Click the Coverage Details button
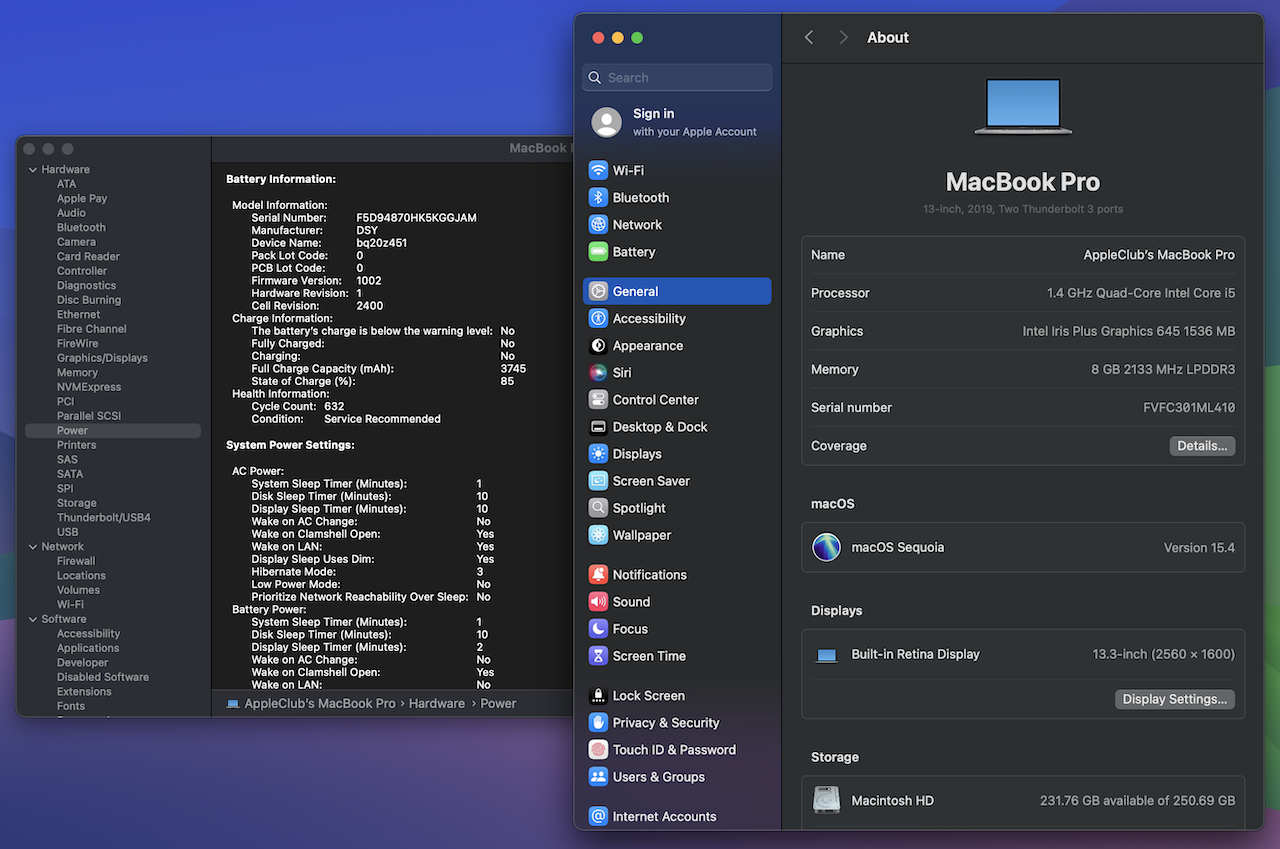Screen dimensions: 1280x849 click(x=1202, y=446)
